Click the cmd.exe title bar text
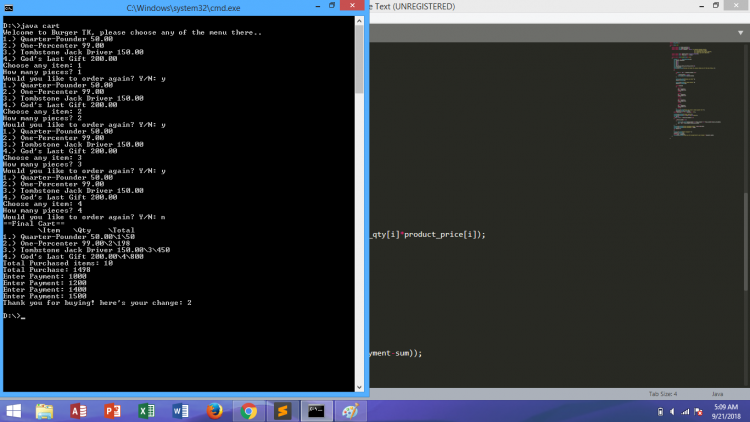 pos(183,8)
